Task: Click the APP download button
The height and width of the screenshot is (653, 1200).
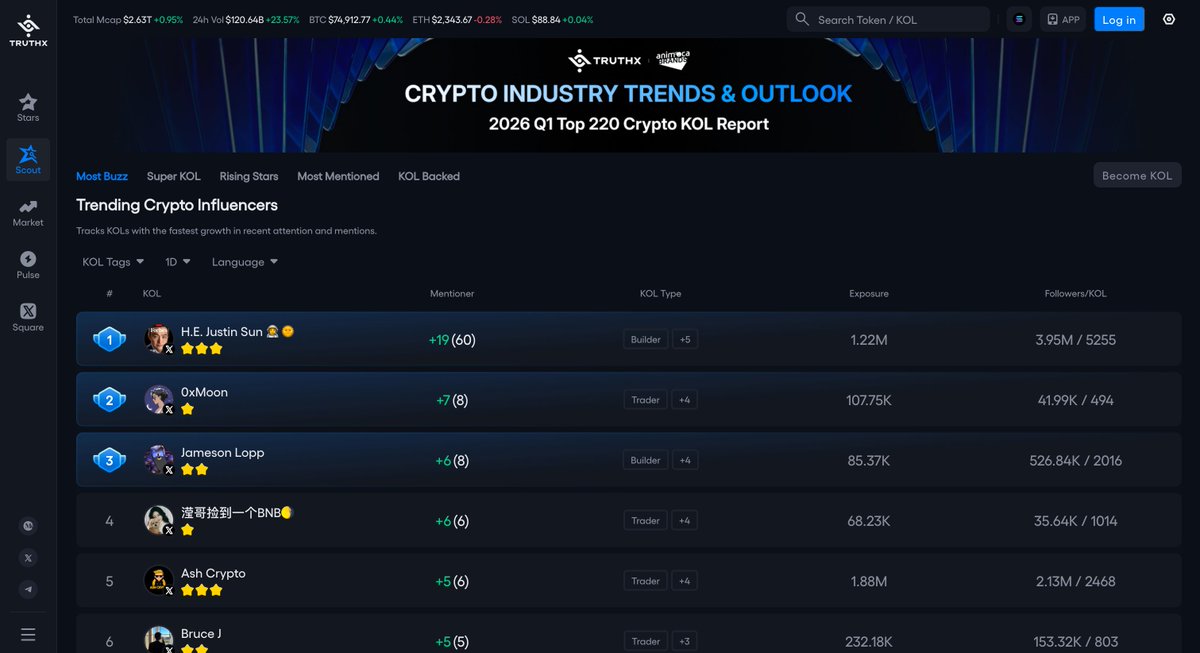Action: (x=1062, y=19)
